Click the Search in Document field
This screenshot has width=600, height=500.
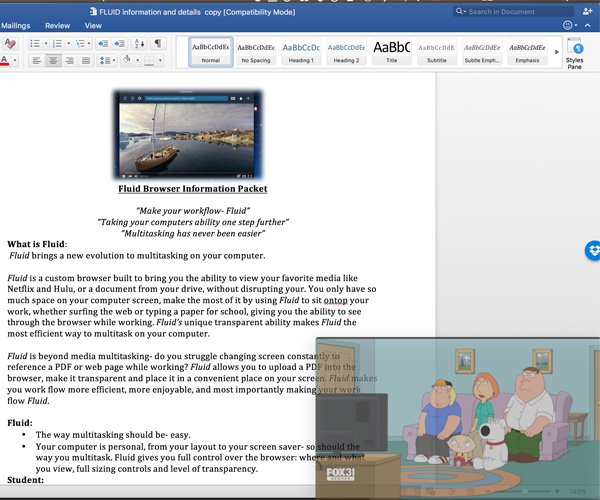click(513, 11)
